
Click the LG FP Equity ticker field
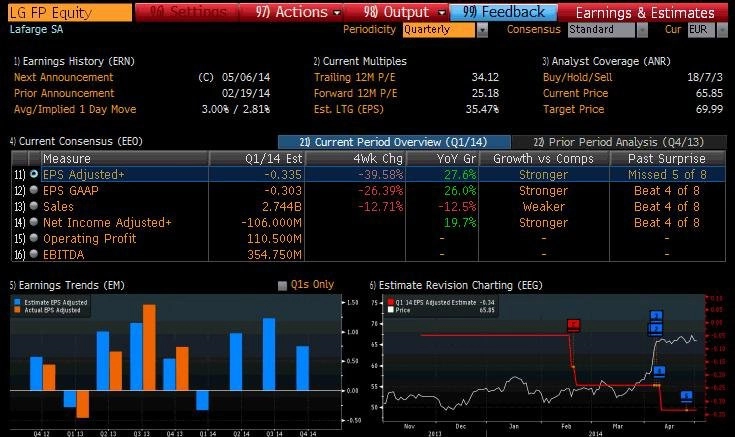pyautogui.click(x=69, y=12)
